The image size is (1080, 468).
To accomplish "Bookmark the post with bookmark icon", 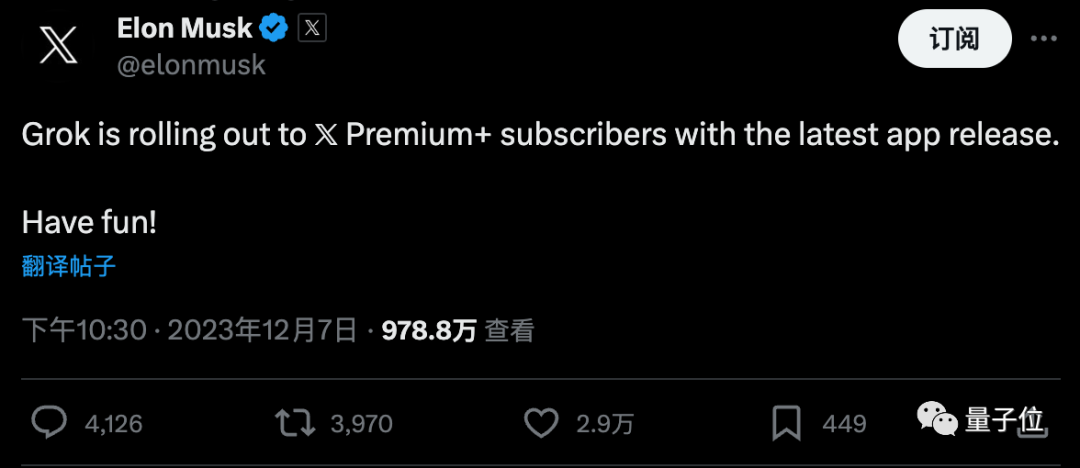I will tap(787, 423).
